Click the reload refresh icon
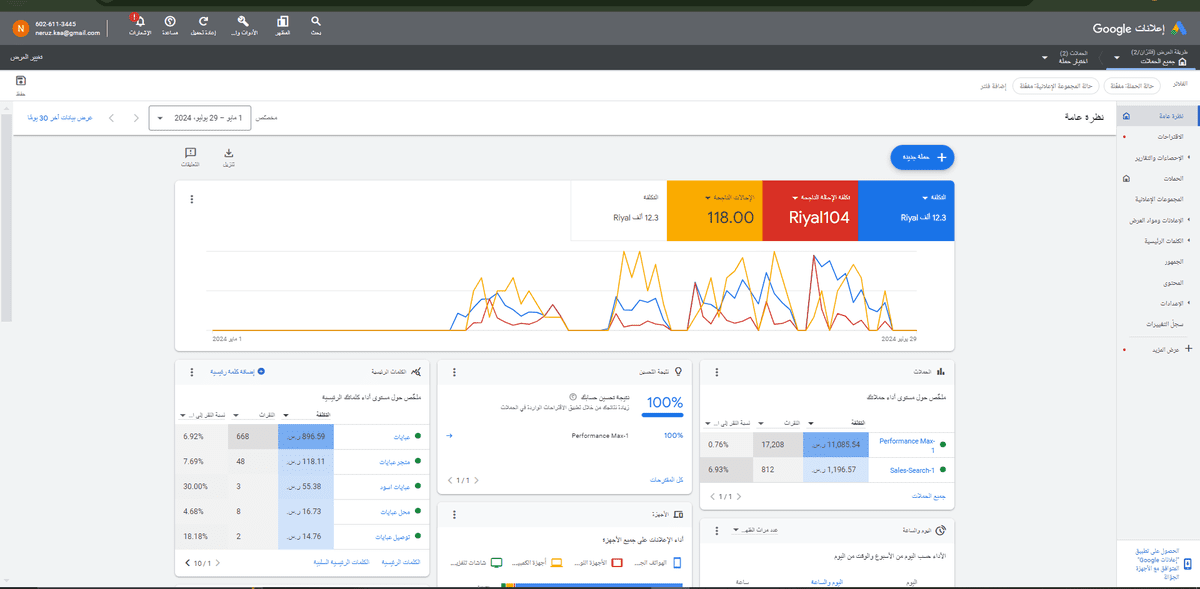The height and width of the screenshot is (589, 1200). 204,21
